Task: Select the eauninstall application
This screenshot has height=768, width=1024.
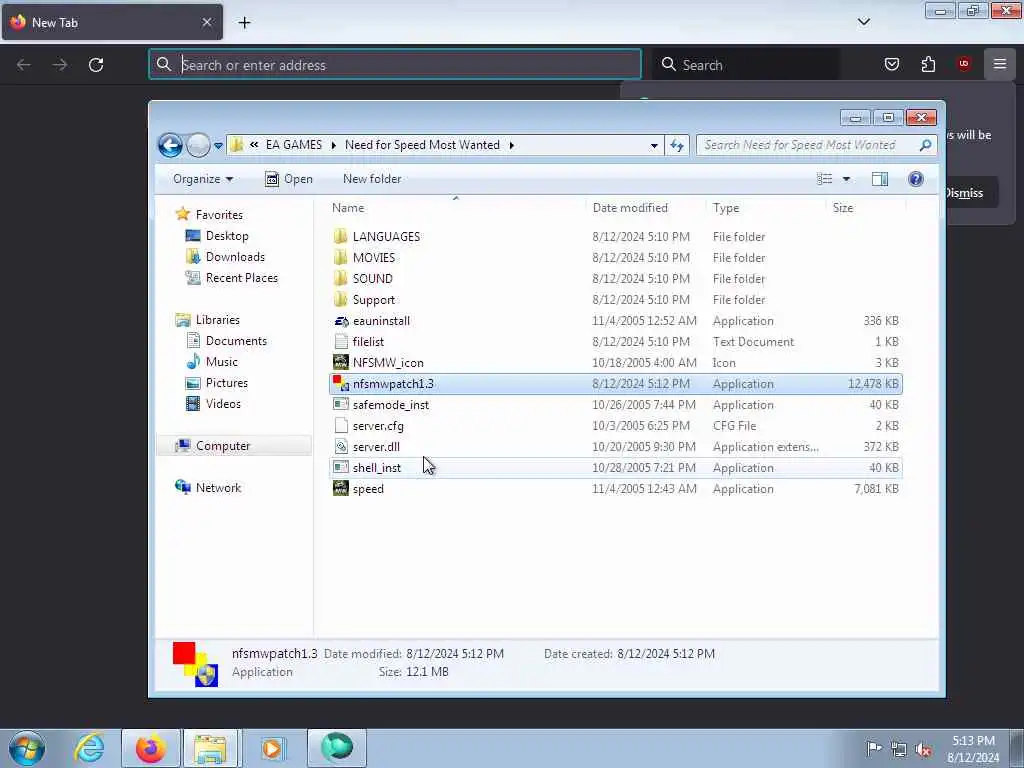Action: point(615,321)
